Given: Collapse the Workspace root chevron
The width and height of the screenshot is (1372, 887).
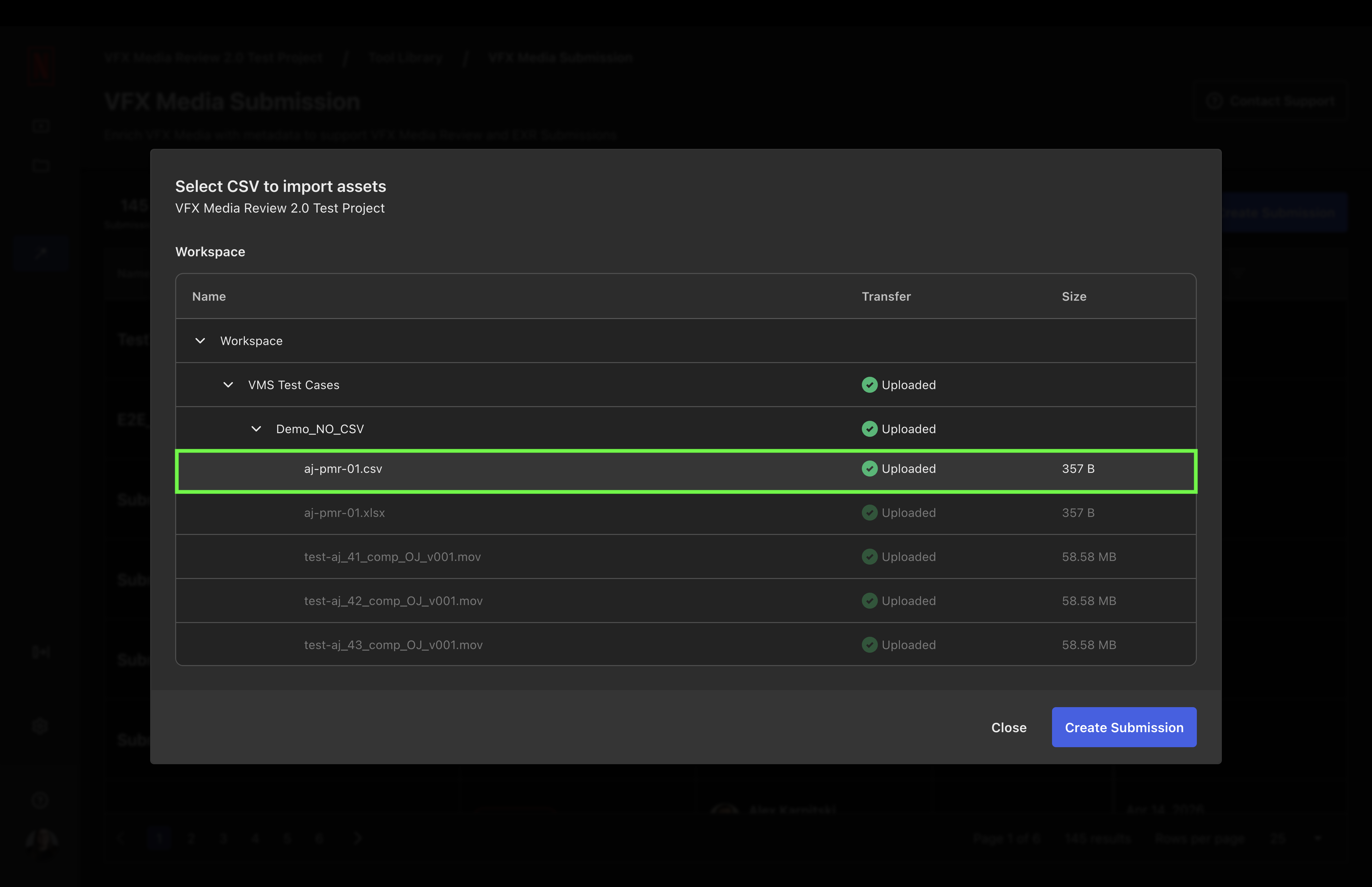Looking at the screenshot, I should point(200,341).
